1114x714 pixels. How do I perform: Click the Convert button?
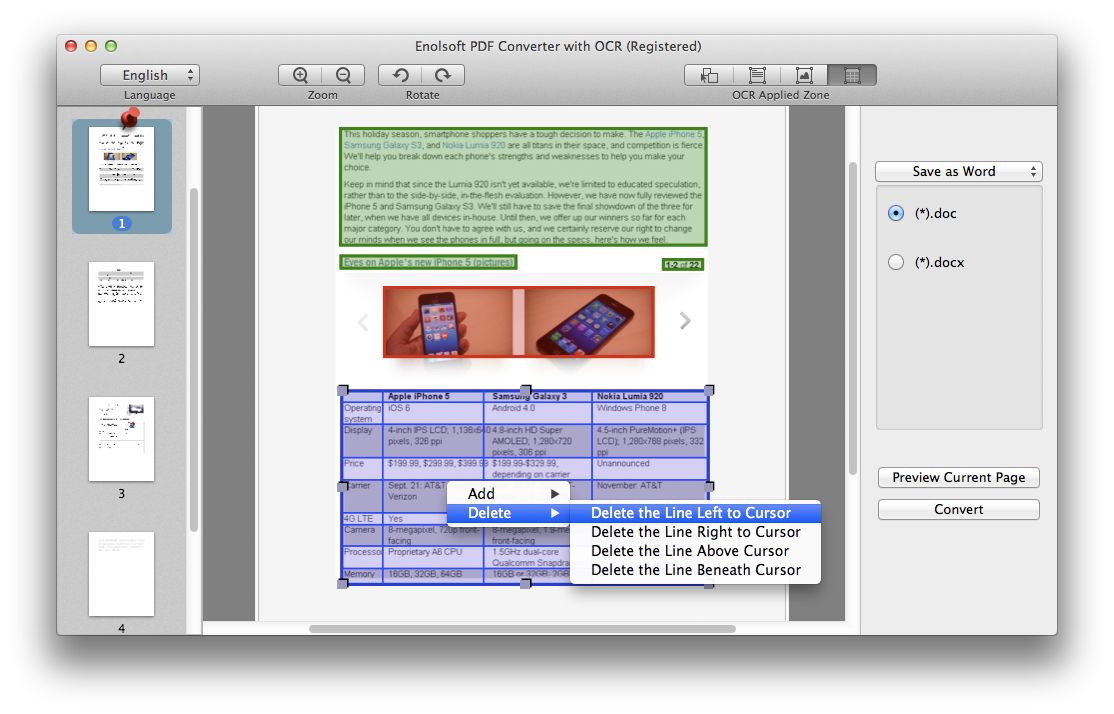click(958, 509)
